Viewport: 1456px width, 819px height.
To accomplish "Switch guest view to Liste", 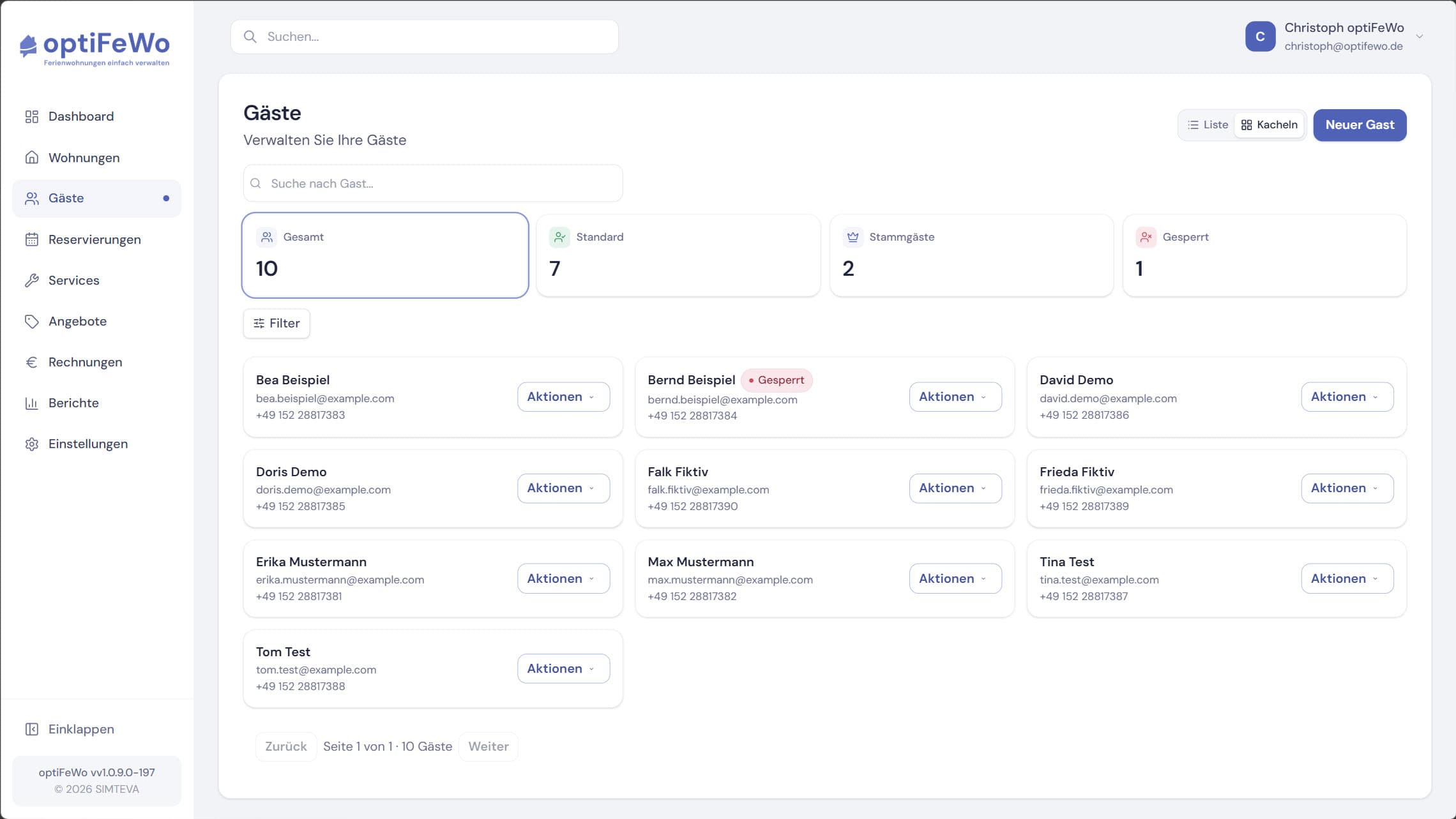I will [x=1208, y=125].
